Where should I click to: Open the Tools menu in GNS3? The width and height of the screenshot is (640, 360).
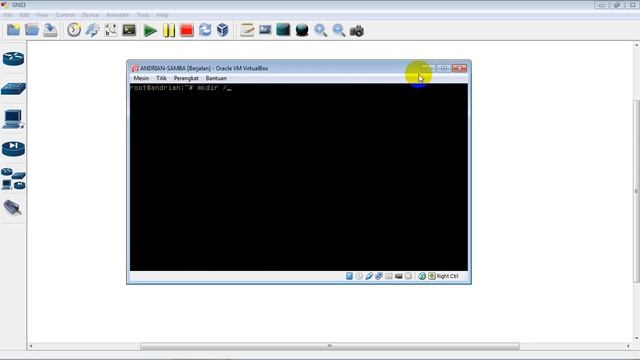coord(143,15)
